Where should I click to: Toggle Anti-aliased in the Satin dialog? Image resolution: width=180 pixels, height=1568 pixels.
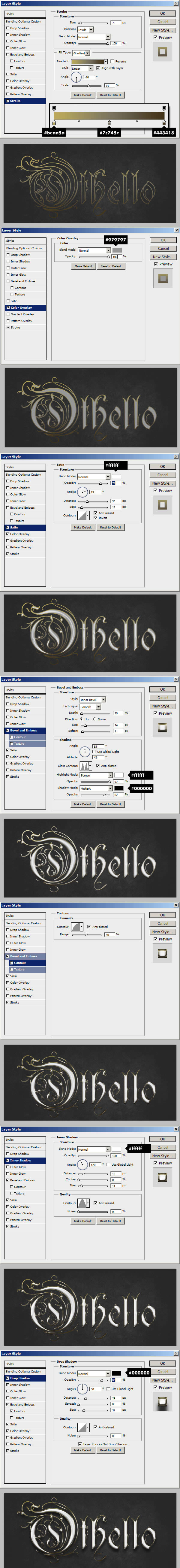point(96,513)
